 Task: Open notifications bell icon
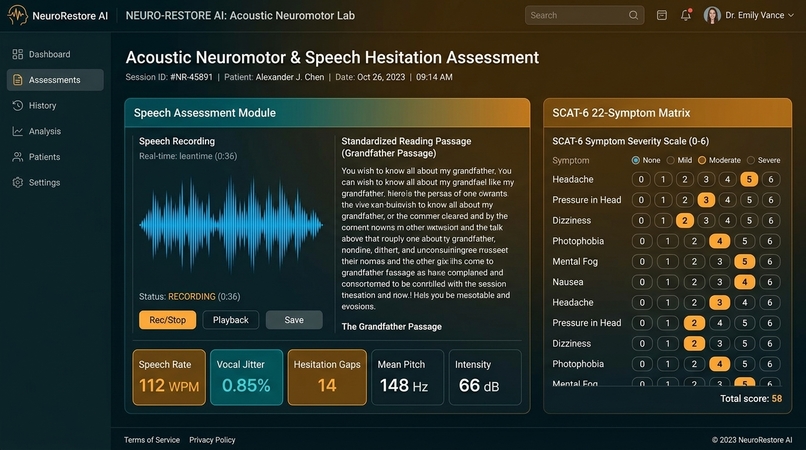tap(686, 15)
